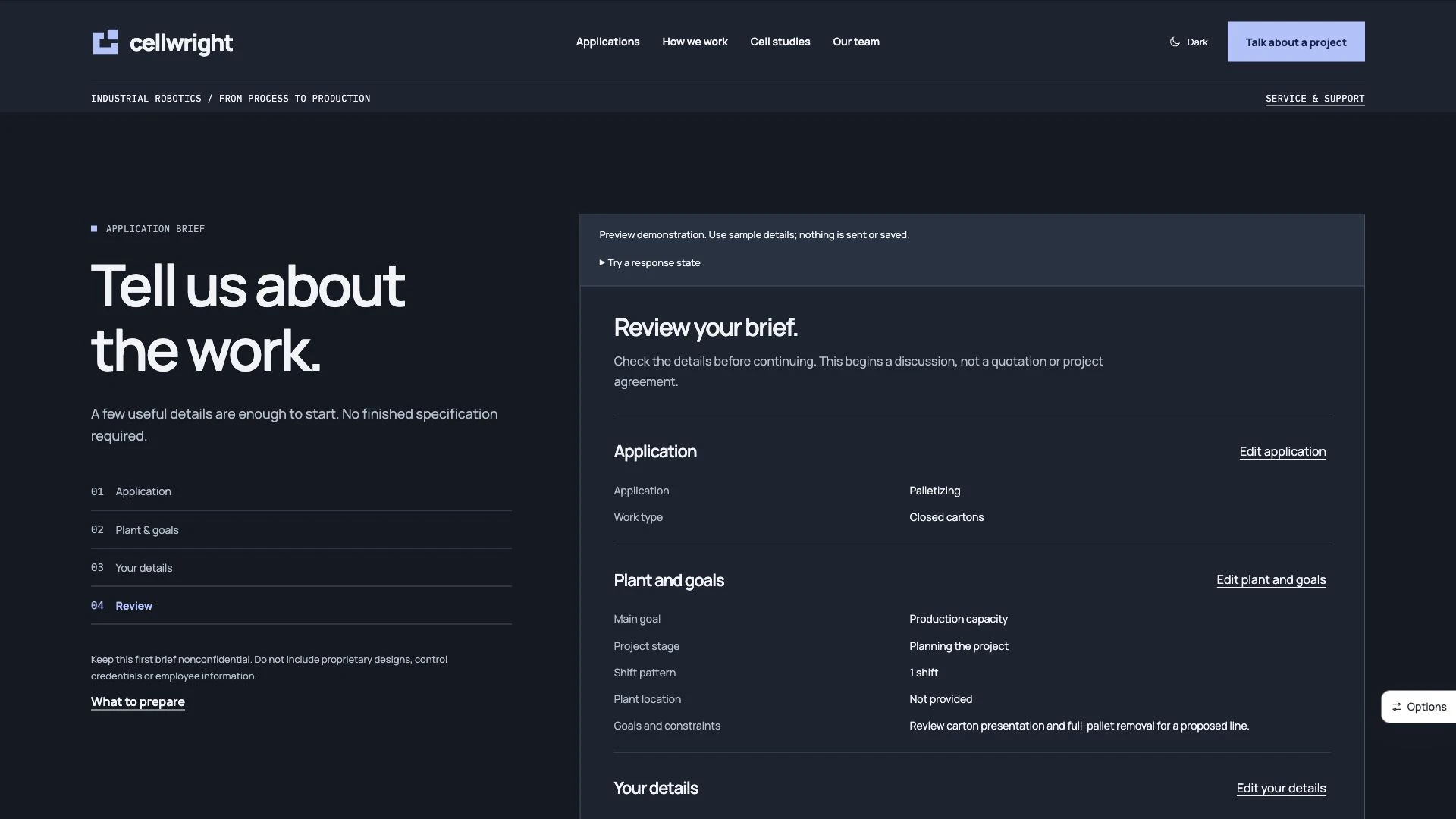Click the Not provided plant location value
The image size is (1456, 819).
click(x=940, y=700)
